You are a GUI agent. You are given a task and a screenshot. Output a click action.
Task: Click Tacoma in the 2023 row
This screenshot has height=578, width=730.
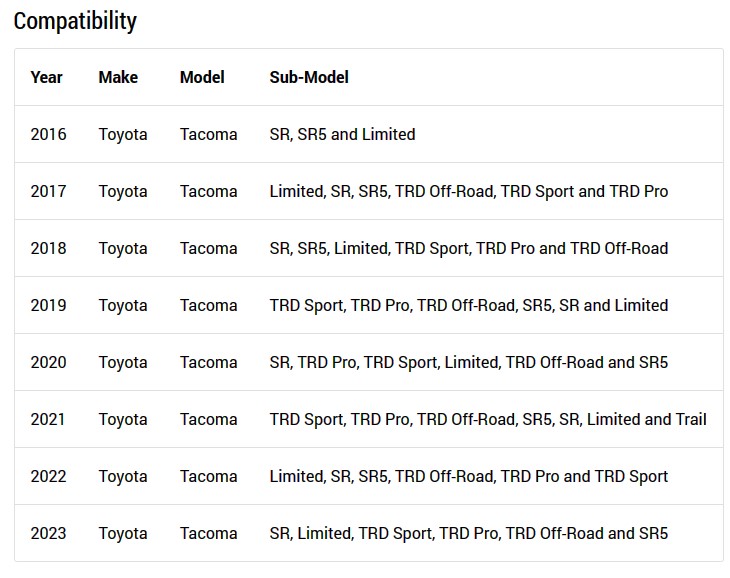tap(209, 533)
